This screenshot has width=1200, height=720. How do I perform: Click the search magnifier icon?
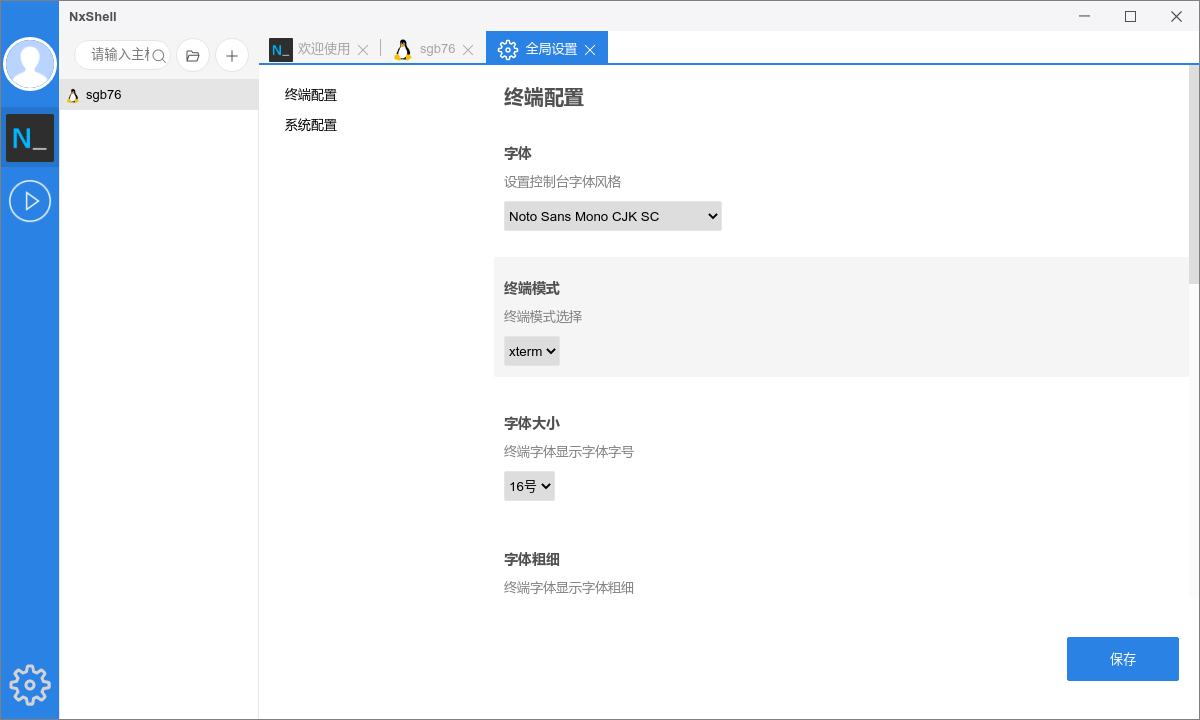click(159, 56)
